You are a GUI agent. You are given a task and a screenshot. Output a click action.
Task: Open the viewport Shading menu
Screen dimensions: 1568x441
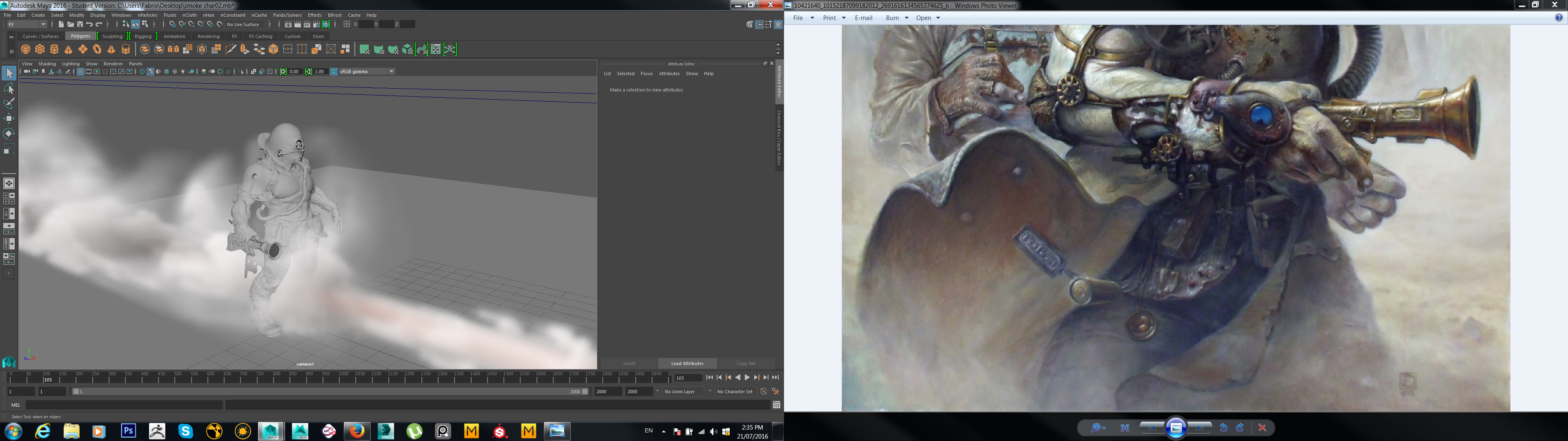click(47, 63)
